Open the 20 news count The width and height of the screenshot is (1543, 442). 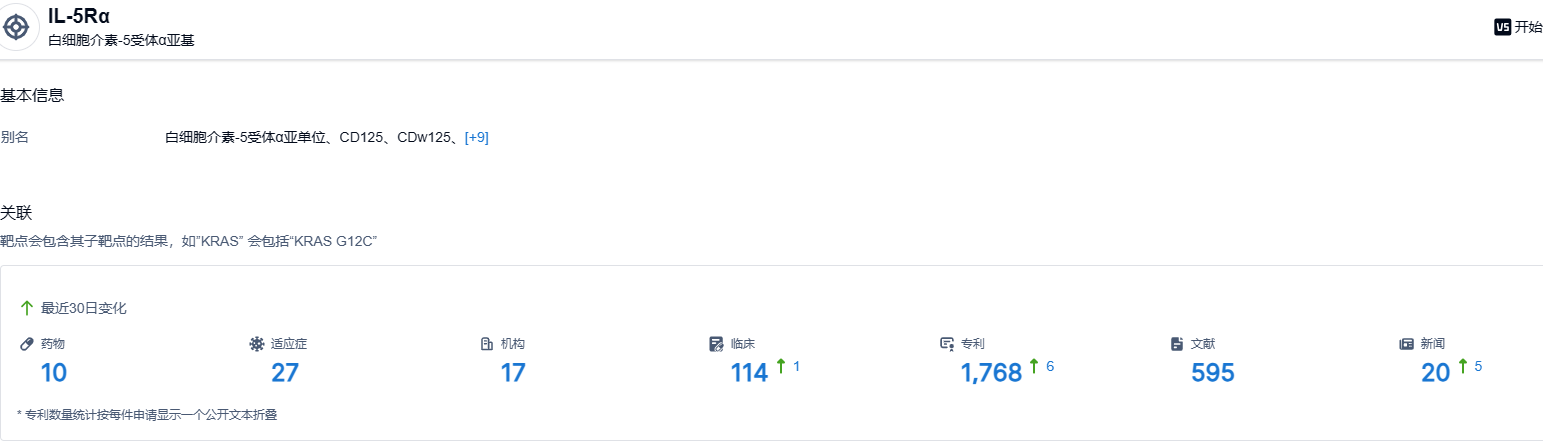(x=1435, y=373)
